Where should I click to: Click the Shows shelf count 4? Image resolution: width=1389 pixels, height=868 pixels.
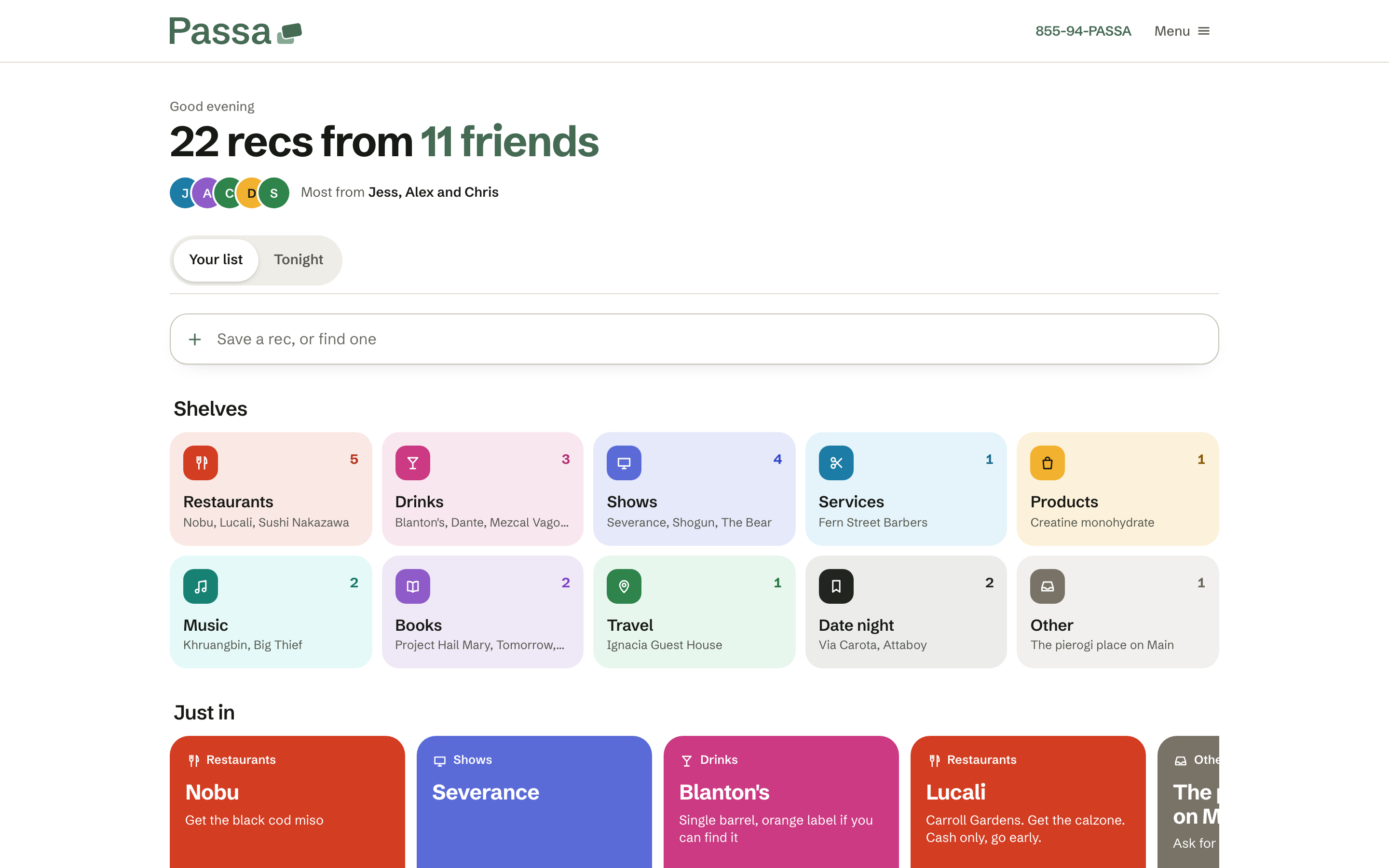point(777,459)
